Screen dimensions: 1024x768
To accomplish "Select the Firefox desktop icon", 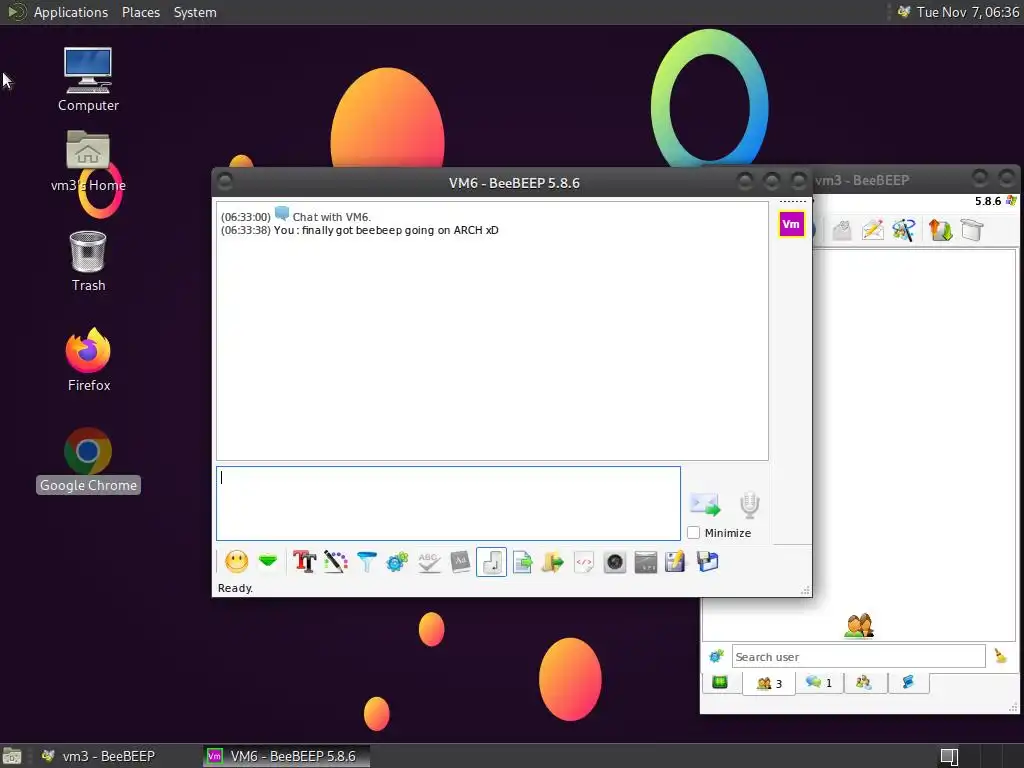I will click(x=88, y=360).
